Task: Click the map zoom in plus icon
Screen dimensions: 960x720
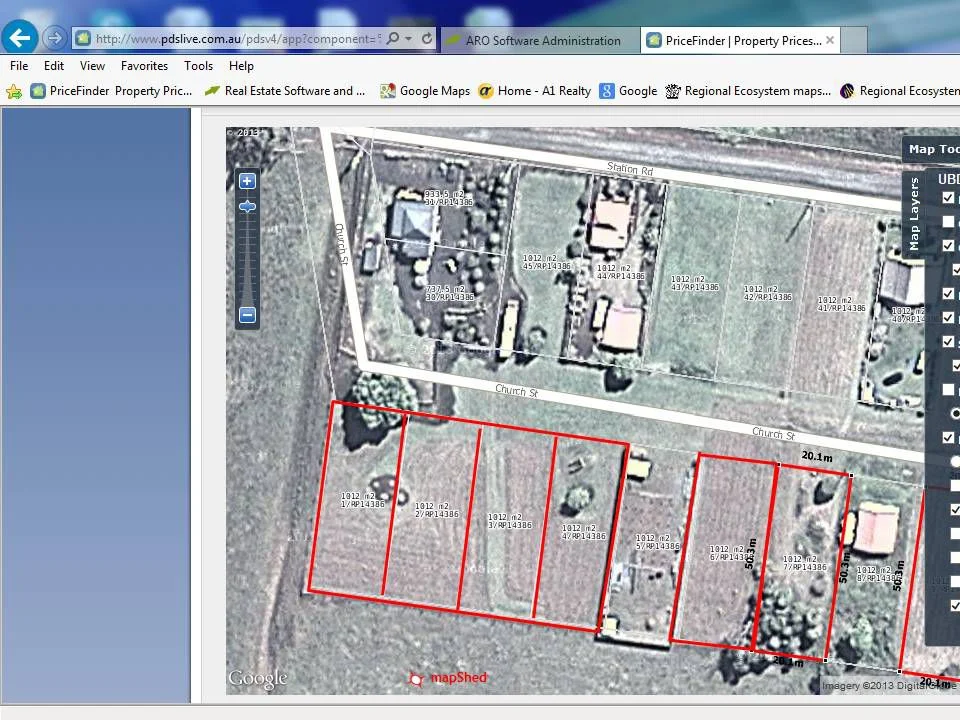Action: coord(247,181)
